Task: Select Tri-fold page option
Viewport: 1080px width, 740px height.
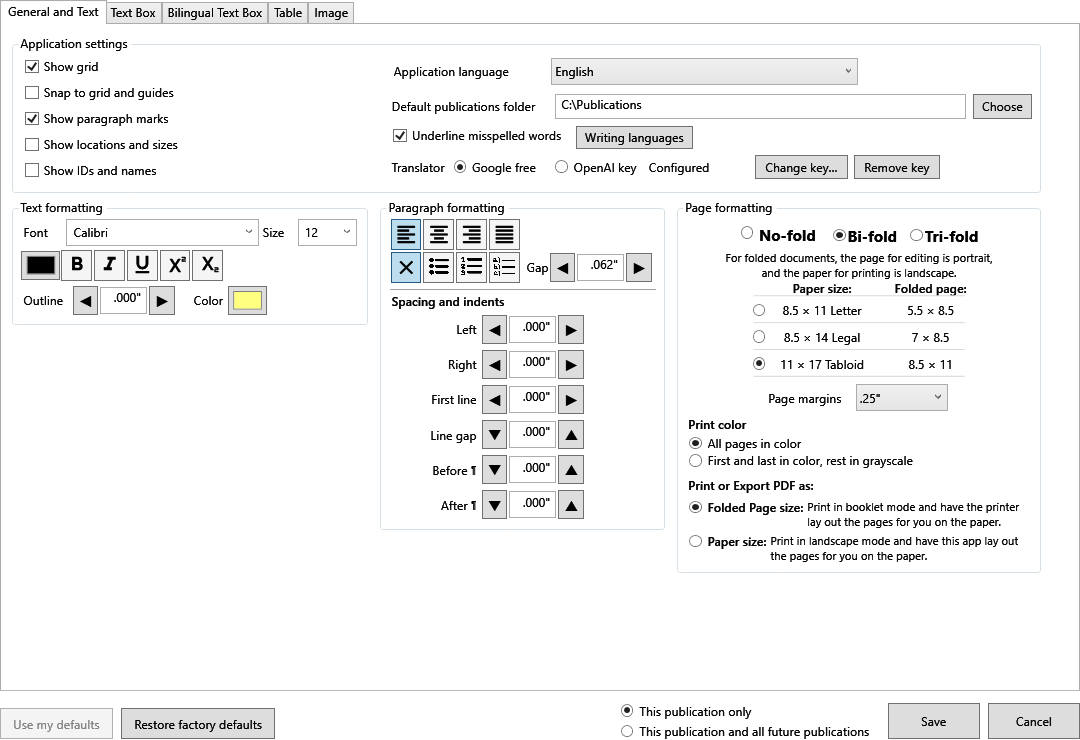Action: coord(917,235)
